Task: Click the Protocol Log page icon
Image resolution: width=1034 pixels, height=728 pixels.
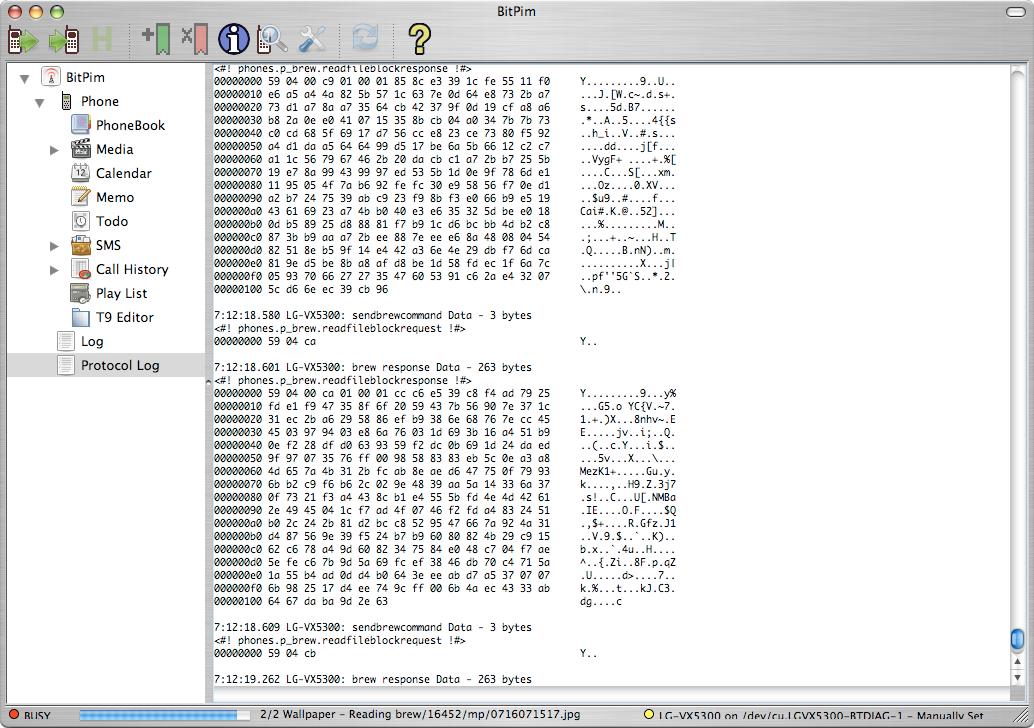Action: (66, 365)
